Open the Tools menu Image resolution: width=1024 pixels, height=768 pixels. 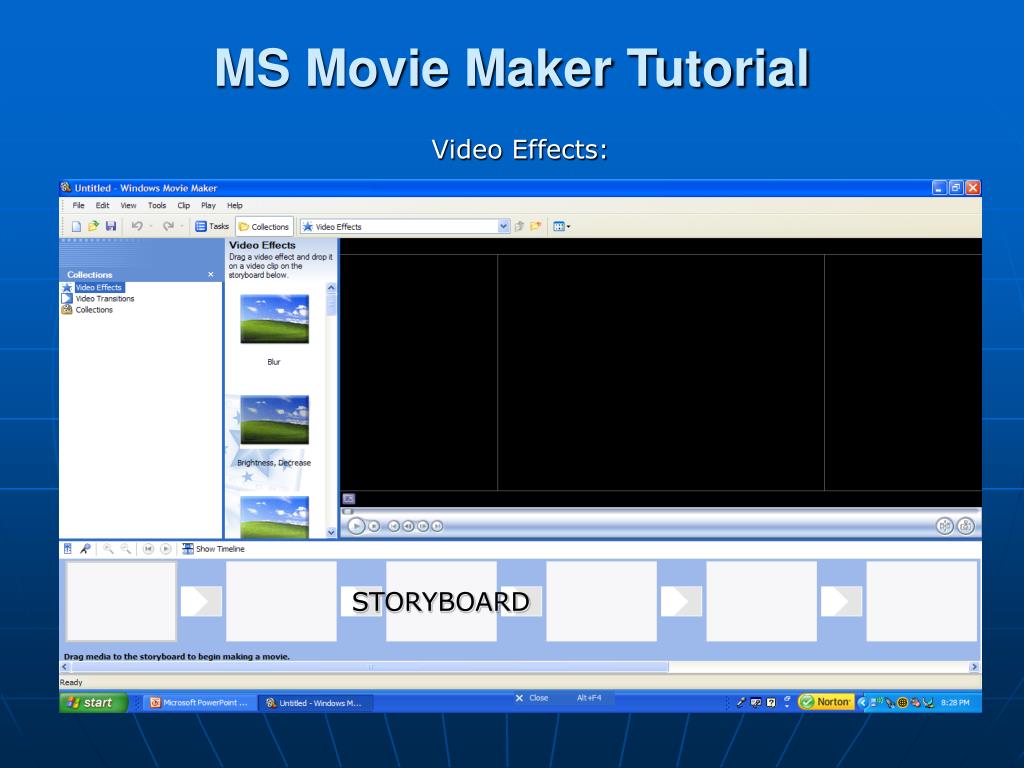(x=157, y=205)
